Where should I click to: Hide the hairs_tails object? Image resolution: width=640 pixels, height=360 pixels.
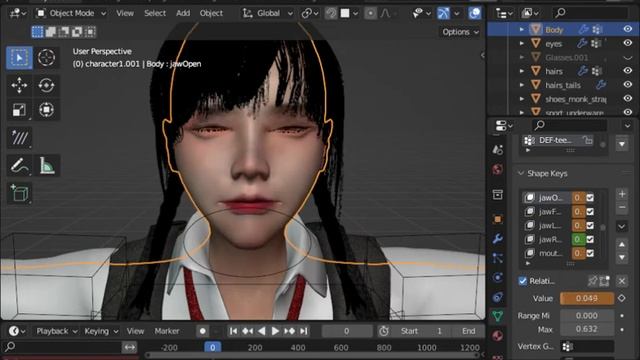click(x=627, y=84)
